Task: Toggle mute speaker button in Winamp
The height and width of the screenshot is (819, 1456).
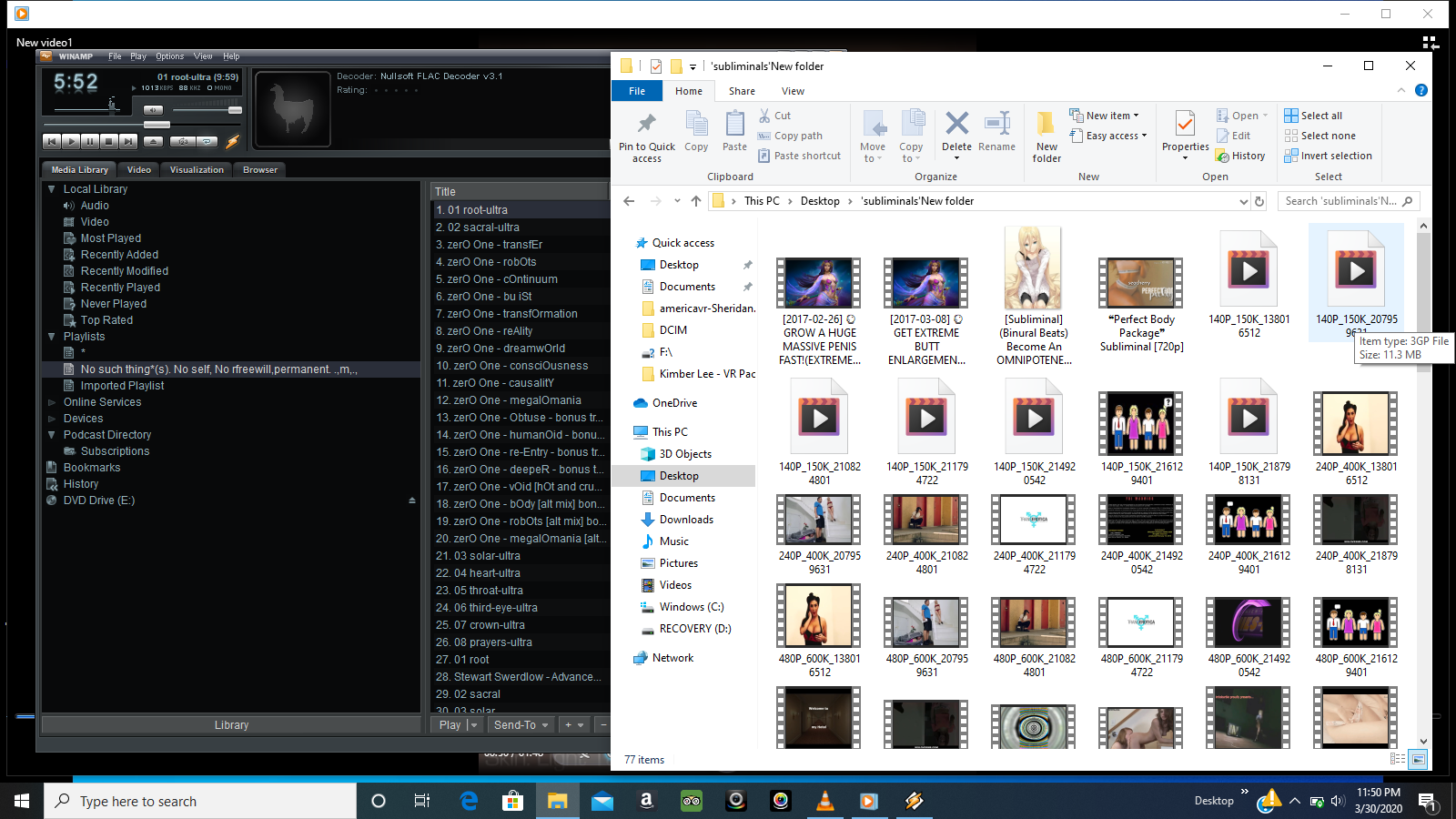Action: 153,110
